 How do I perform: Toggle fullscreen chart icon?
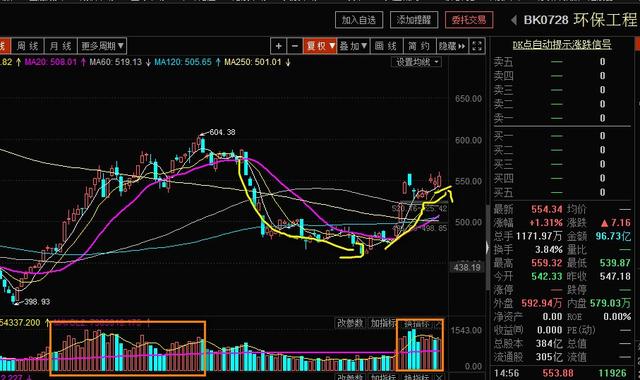pyautogui.click(x=477, y=46)
